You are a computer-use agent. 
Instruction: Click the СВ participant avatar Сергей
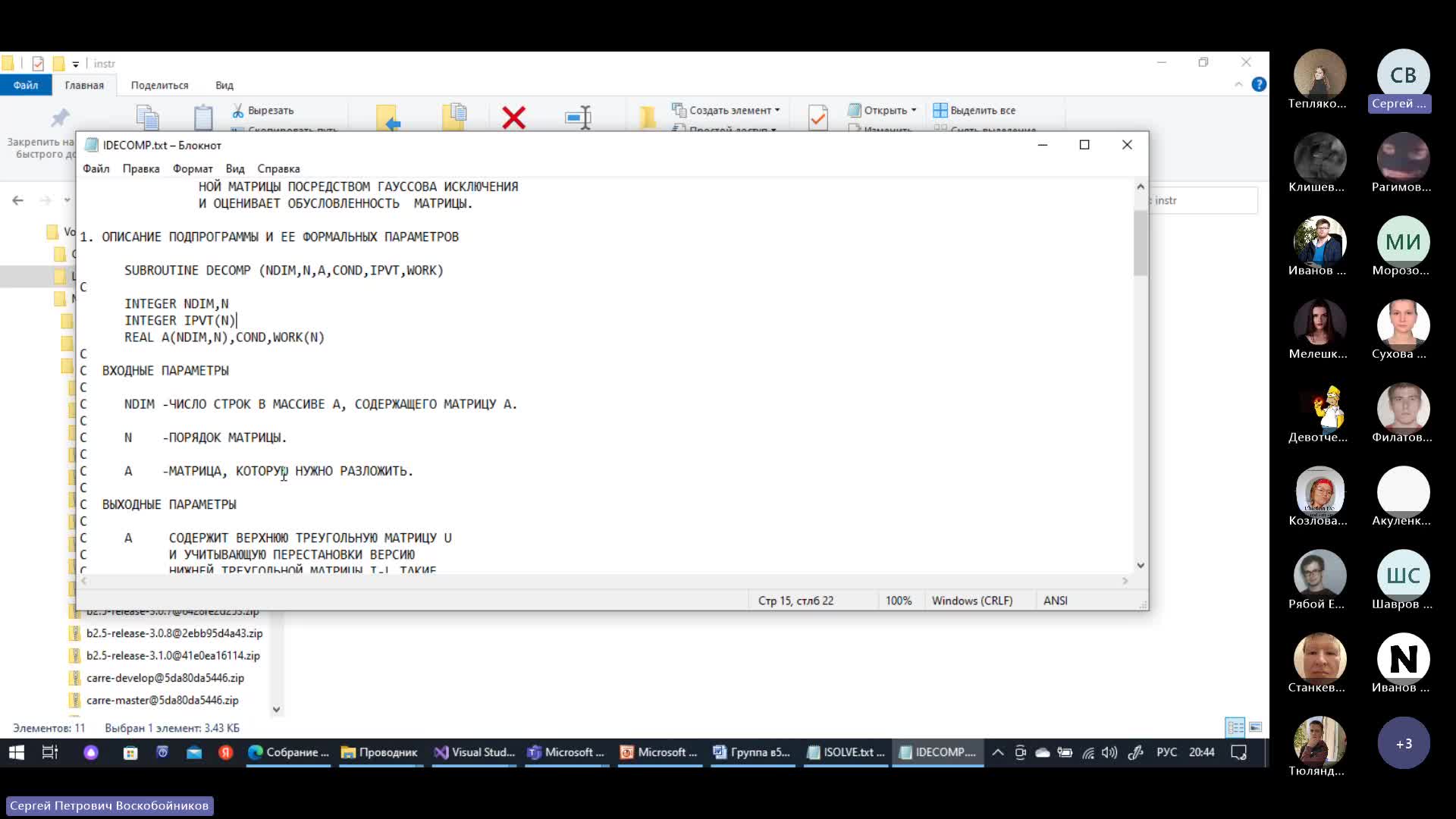pyautogui.click(x=1403, y=76)
